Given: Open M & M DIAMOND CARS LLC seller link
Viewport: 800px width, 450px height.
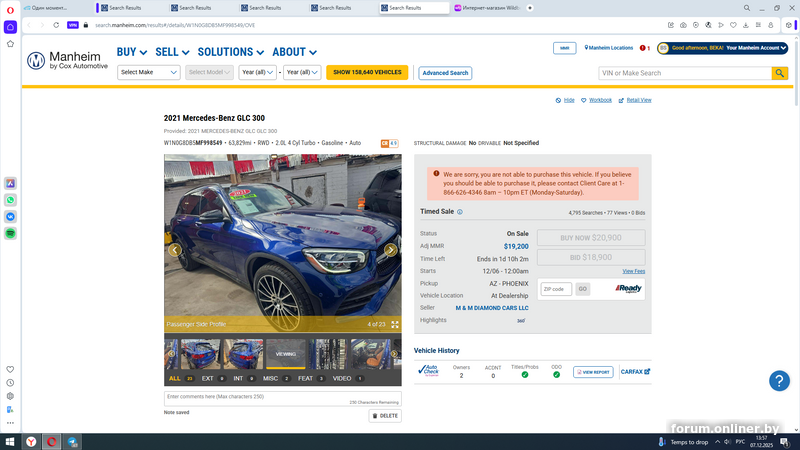Looking at the screenshot, I should [x=492, y=308].
